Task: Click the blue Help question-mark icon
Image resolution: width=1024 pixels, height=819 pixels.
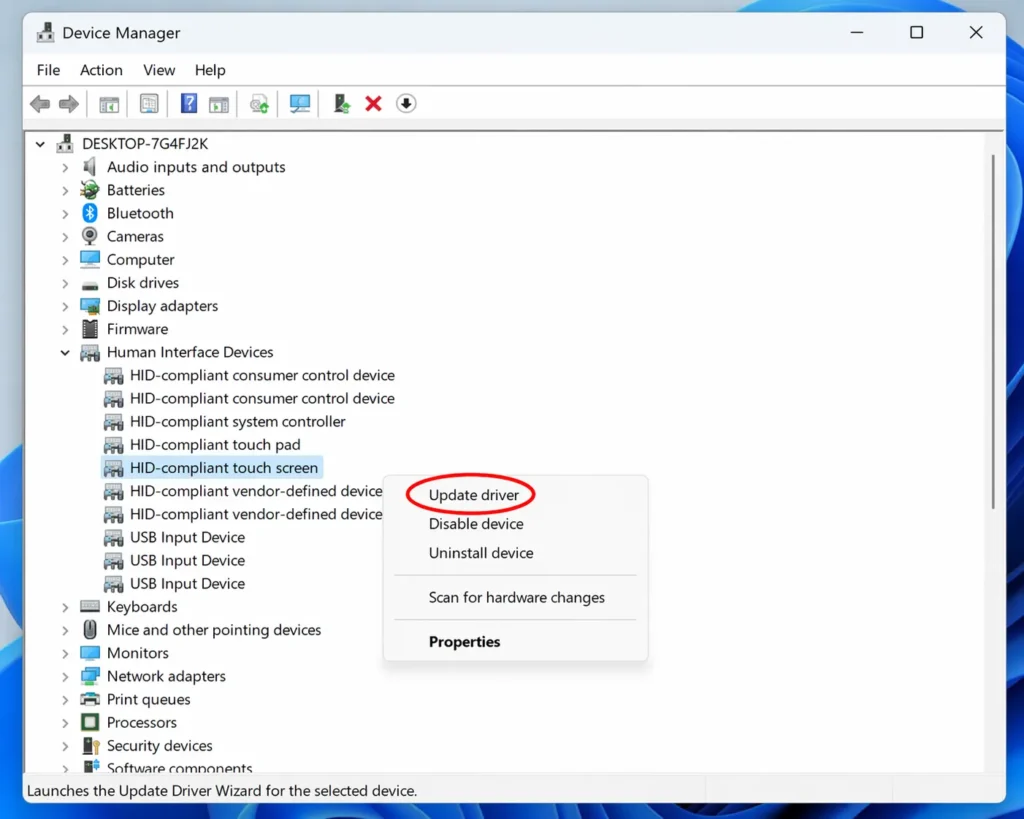Action: click(189, 103)
